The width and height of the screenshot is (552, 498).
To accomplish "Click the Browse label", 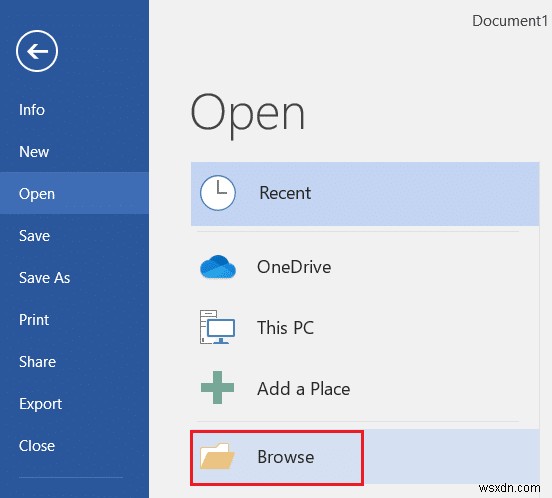I will [286, 457].
